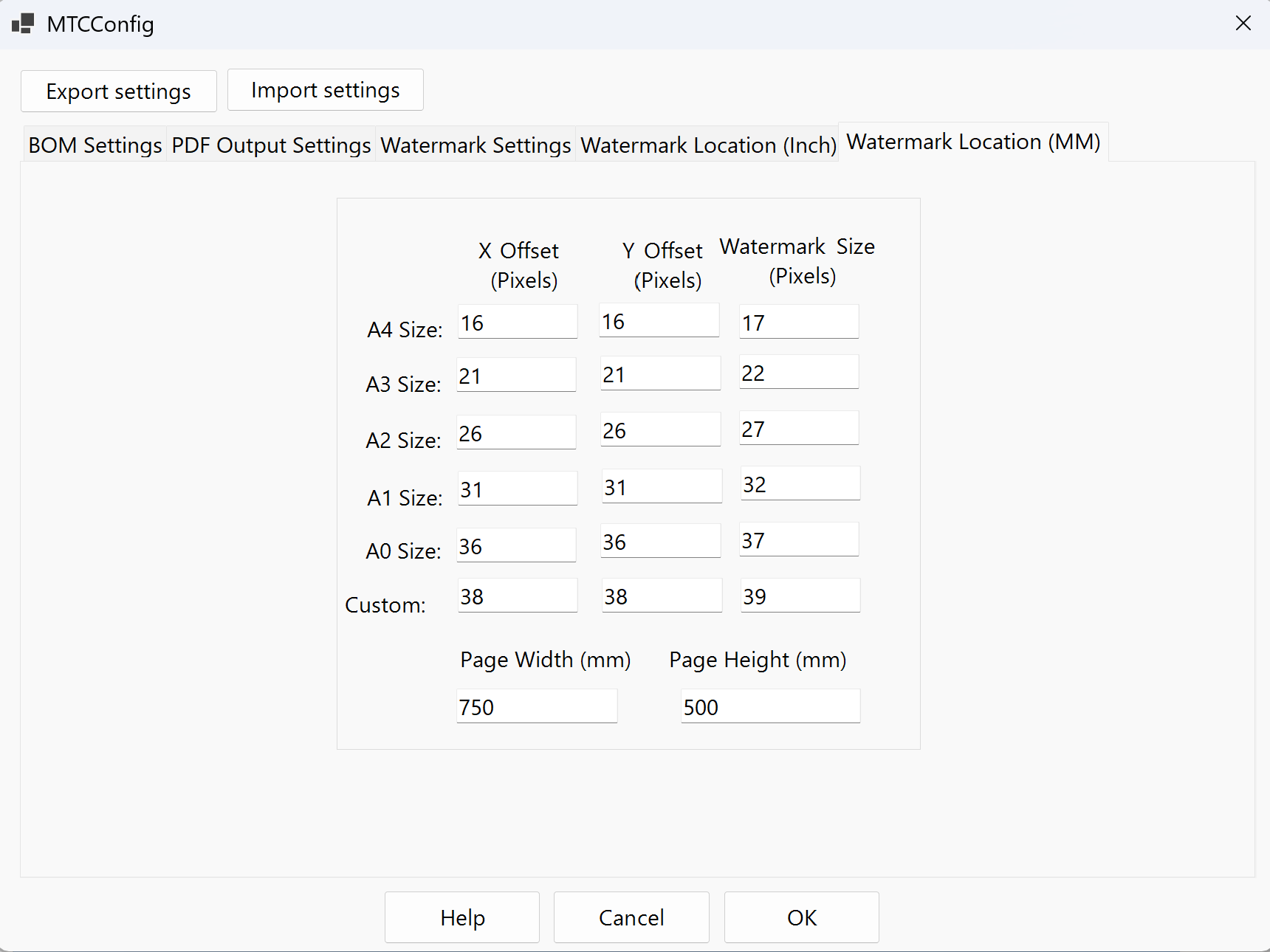Click the Page Height (mm) field
The image size is (1270, 952).
(770, 706)
